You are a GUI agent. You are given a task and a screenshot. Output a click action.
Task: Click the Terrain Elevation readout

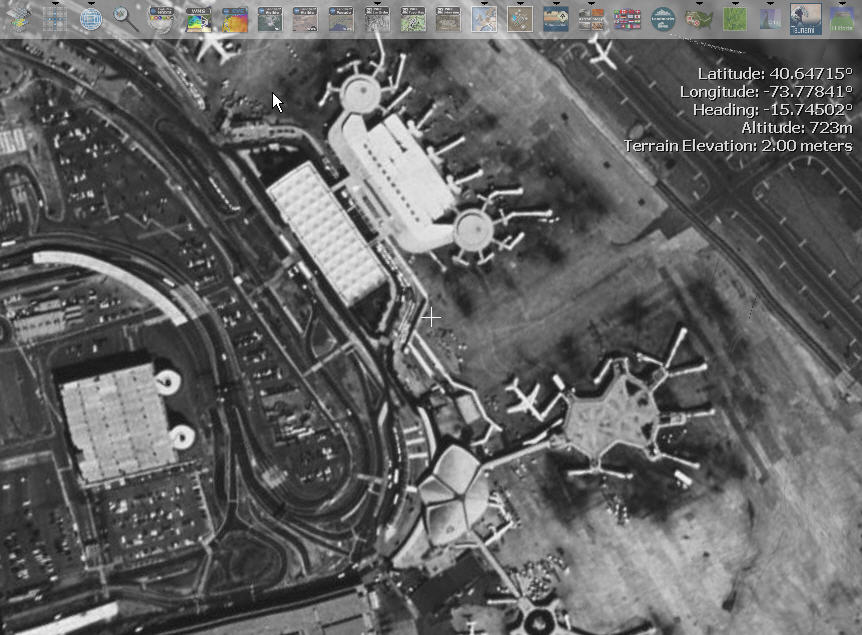pyautogui.click(x=738, y=146)
